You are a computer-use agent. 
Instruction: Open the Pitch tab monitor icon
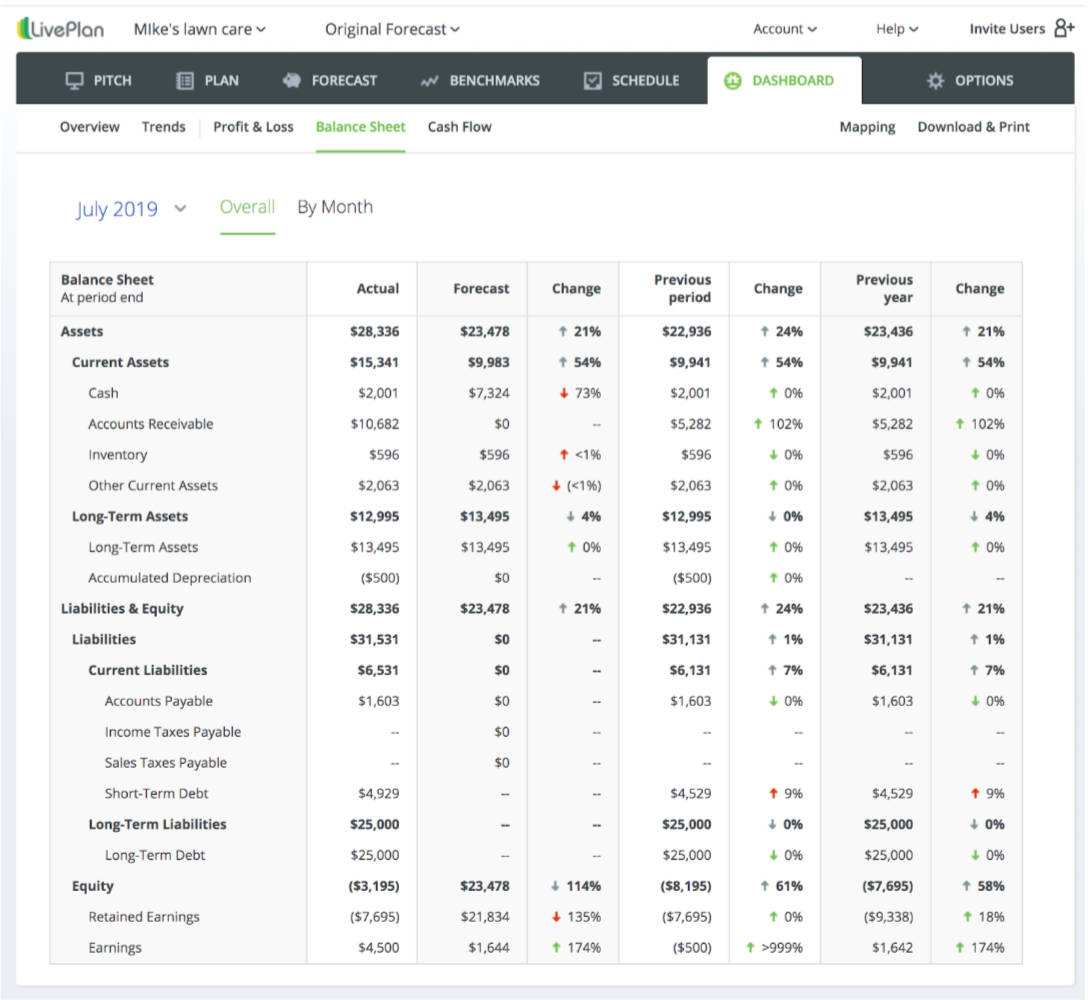pos(74,80)
